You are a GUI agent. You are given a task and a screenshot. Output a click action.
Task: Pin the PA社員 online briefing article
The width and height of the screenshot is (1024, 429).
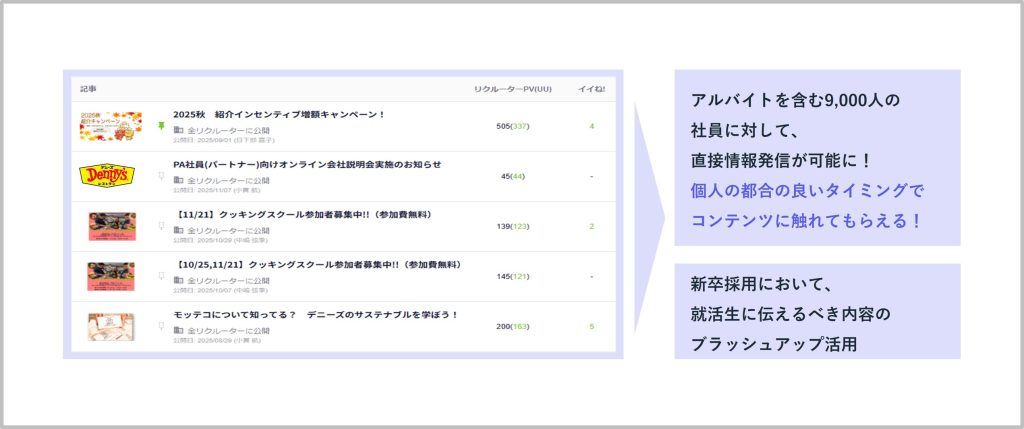pyautogui.click(x=161, y=176)
